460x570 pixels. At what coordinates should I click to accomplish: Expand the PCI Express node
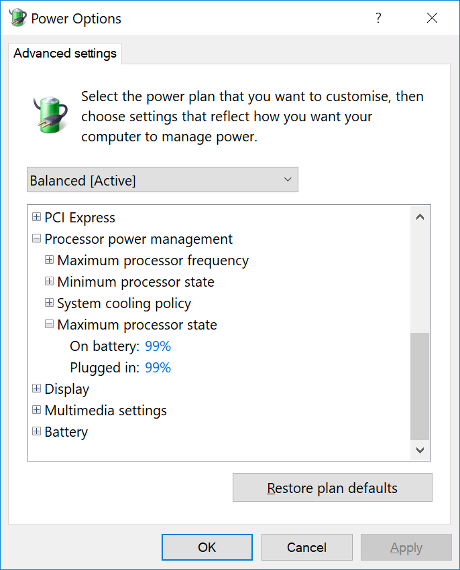(36, 217)
